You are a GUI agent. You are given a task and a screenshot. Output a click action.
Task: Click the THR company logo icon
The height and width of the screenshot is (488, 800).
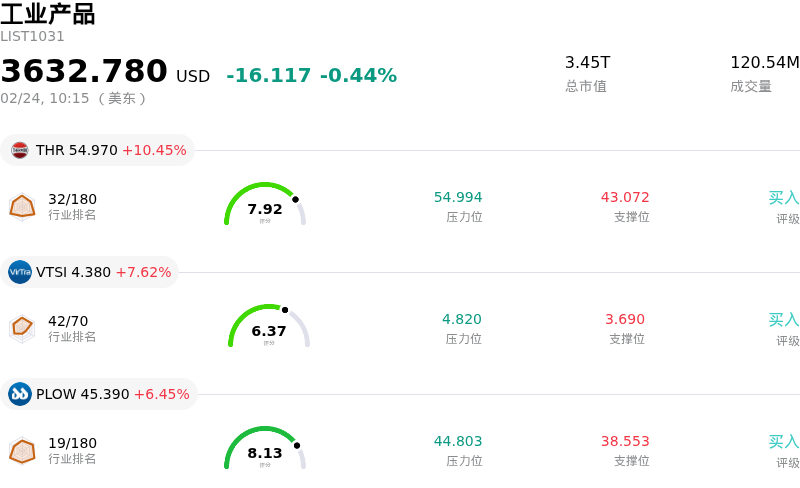click(20, 150)
